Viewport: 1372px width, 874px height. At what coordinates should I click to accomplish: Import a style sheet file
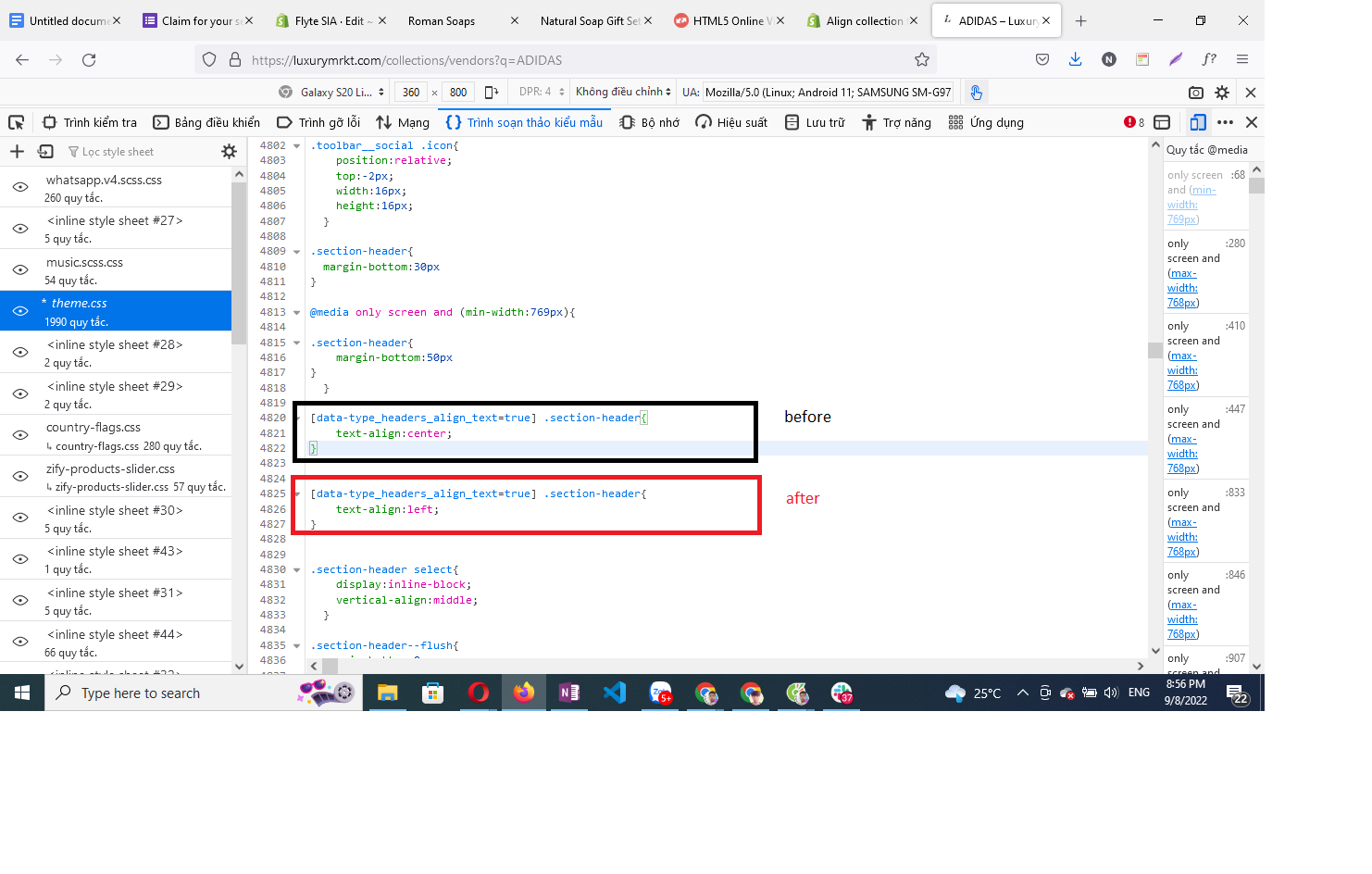(45, 152)
